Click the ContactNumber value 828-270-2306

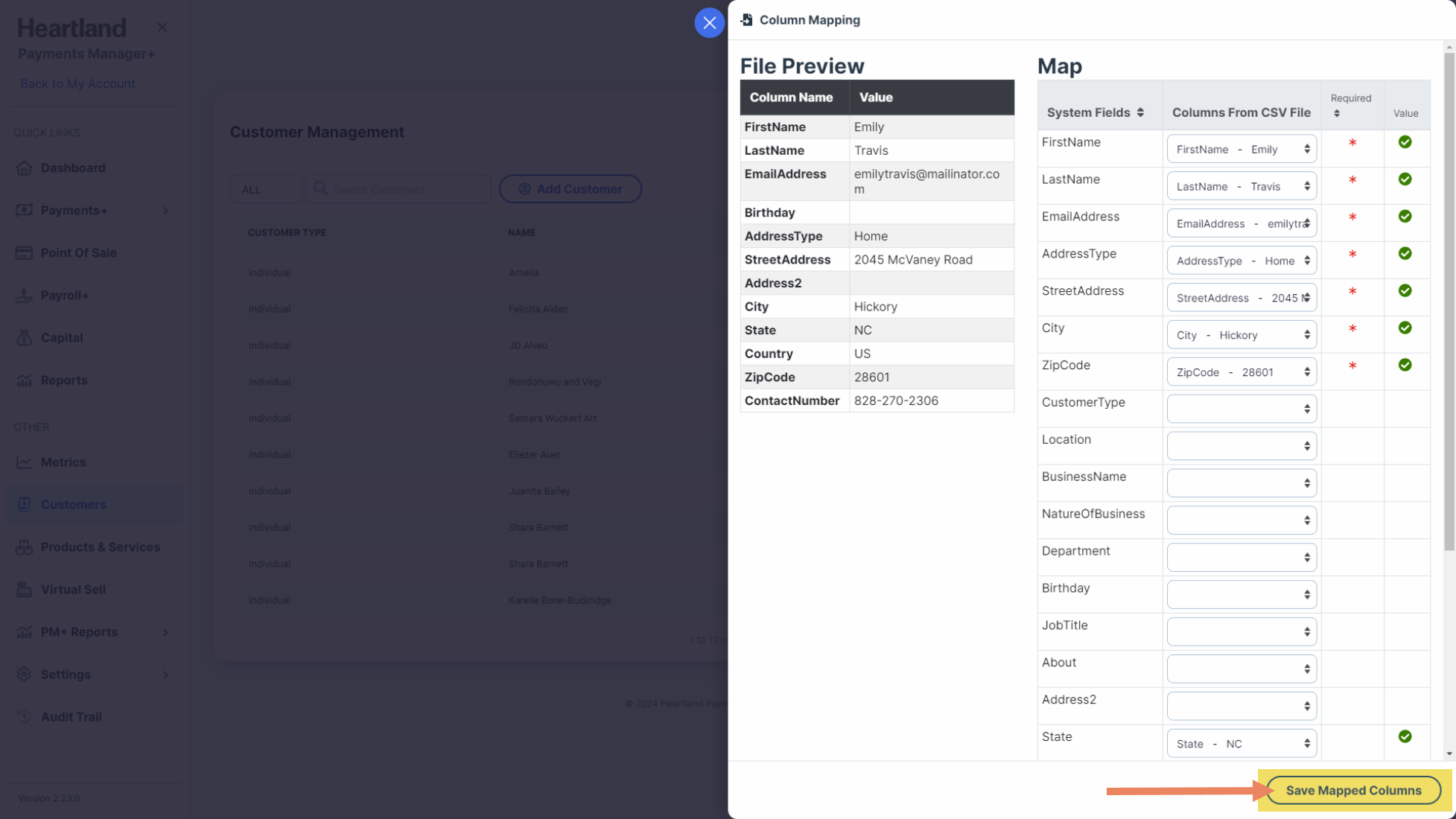tap(896, 401)
